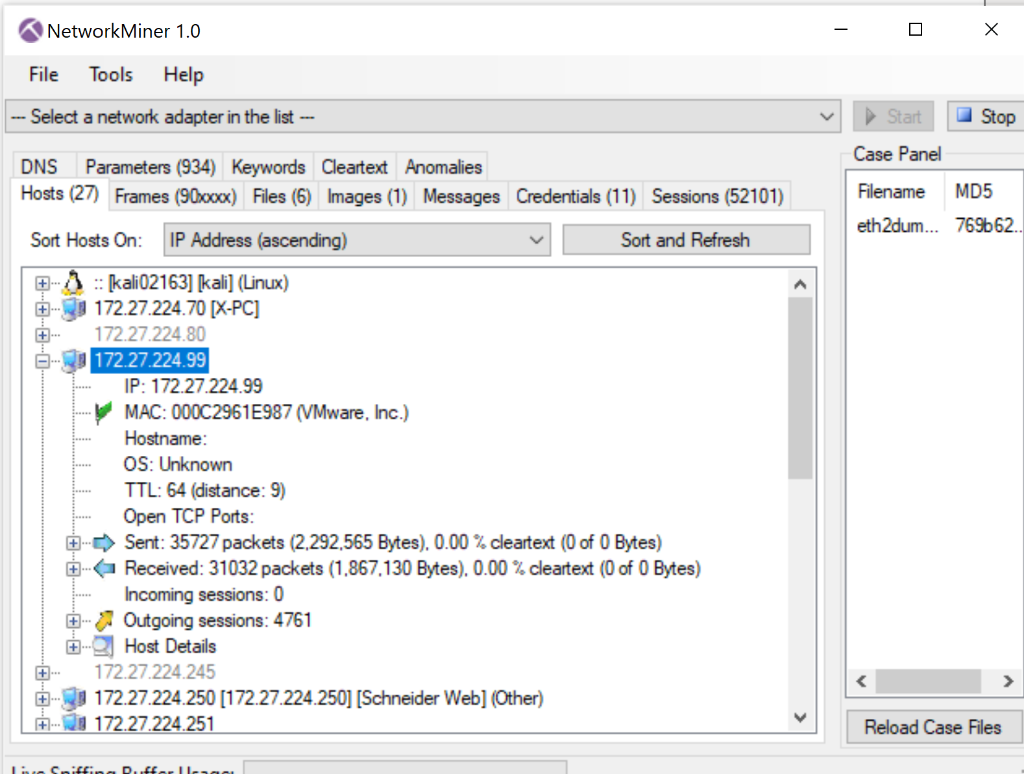Image resolution: width=1024 pixels, height=774 pixels.
Task: Click the Filename column header in Case Panel
Action: [895, 191]
